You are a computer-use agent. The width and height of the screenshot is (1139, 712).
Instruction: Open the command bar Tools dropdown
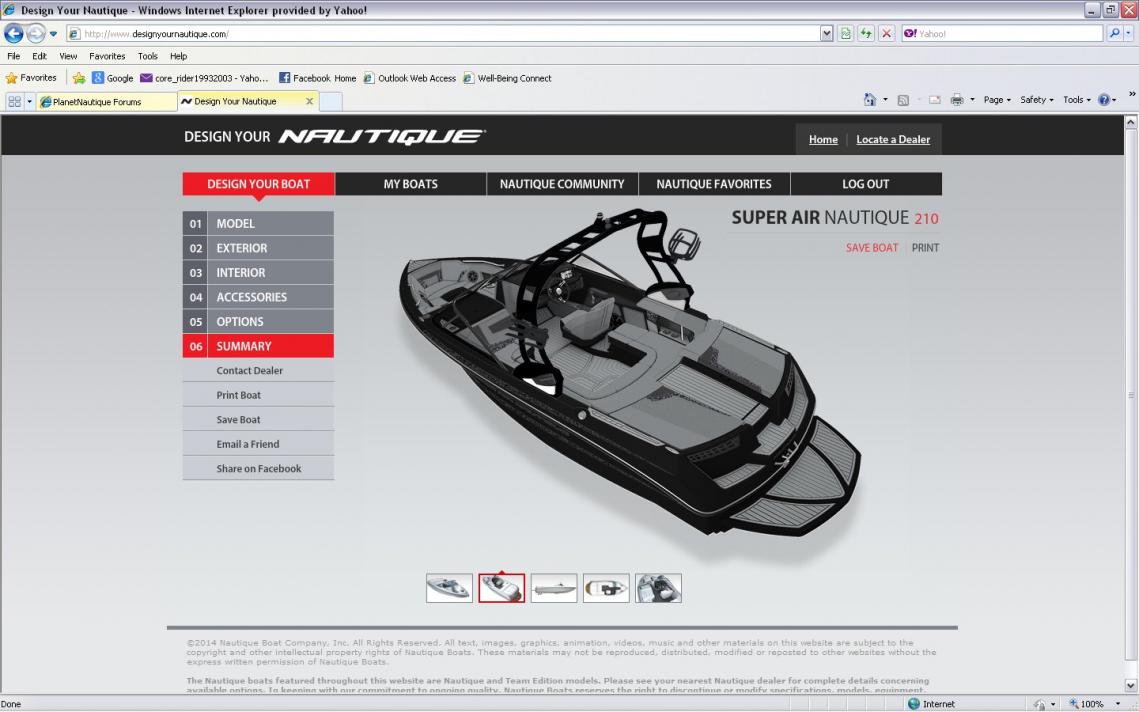[x=1077, y=100]
